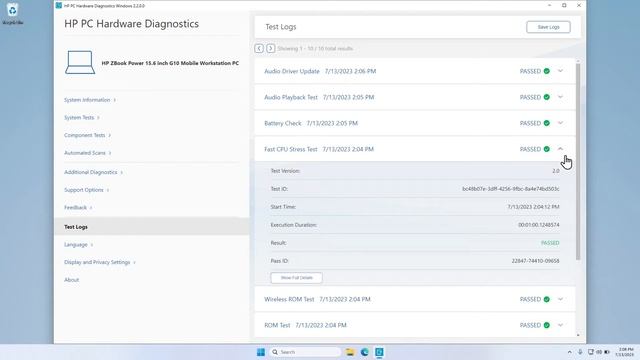Launch Microsoft Edge from taskbar
The image size is (640, 360).
tap(364, 352)
